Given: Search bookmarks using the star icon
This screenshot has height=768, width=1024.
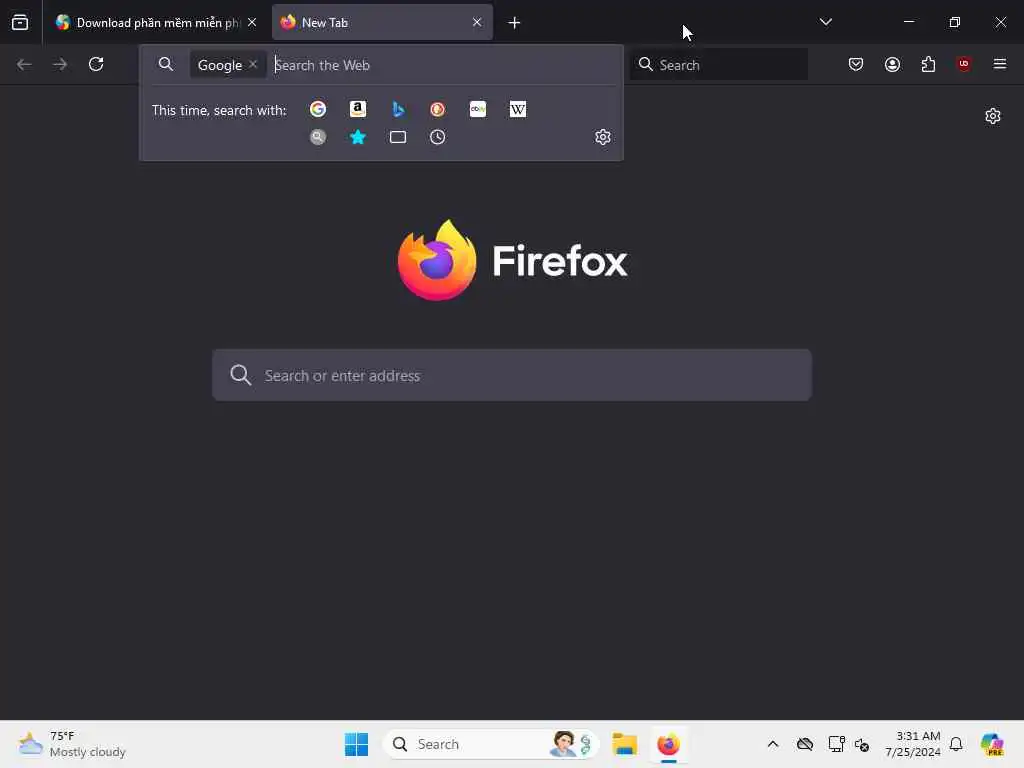Looking at the screenshot, I should click(x=358, y=137).
